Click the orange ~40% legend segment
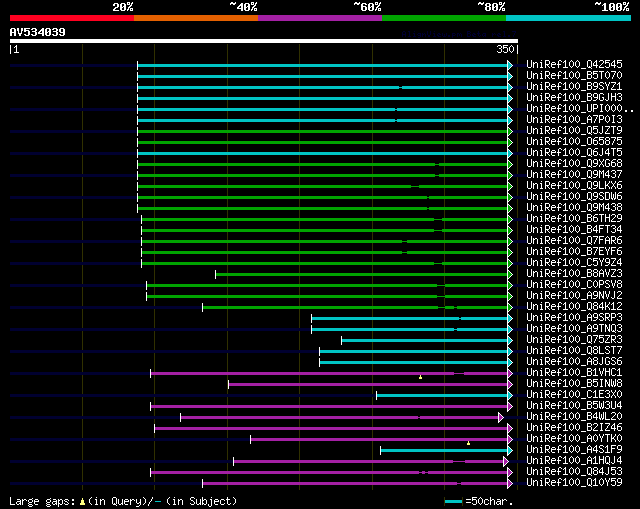The image size is (640, 509). [196, 18]
